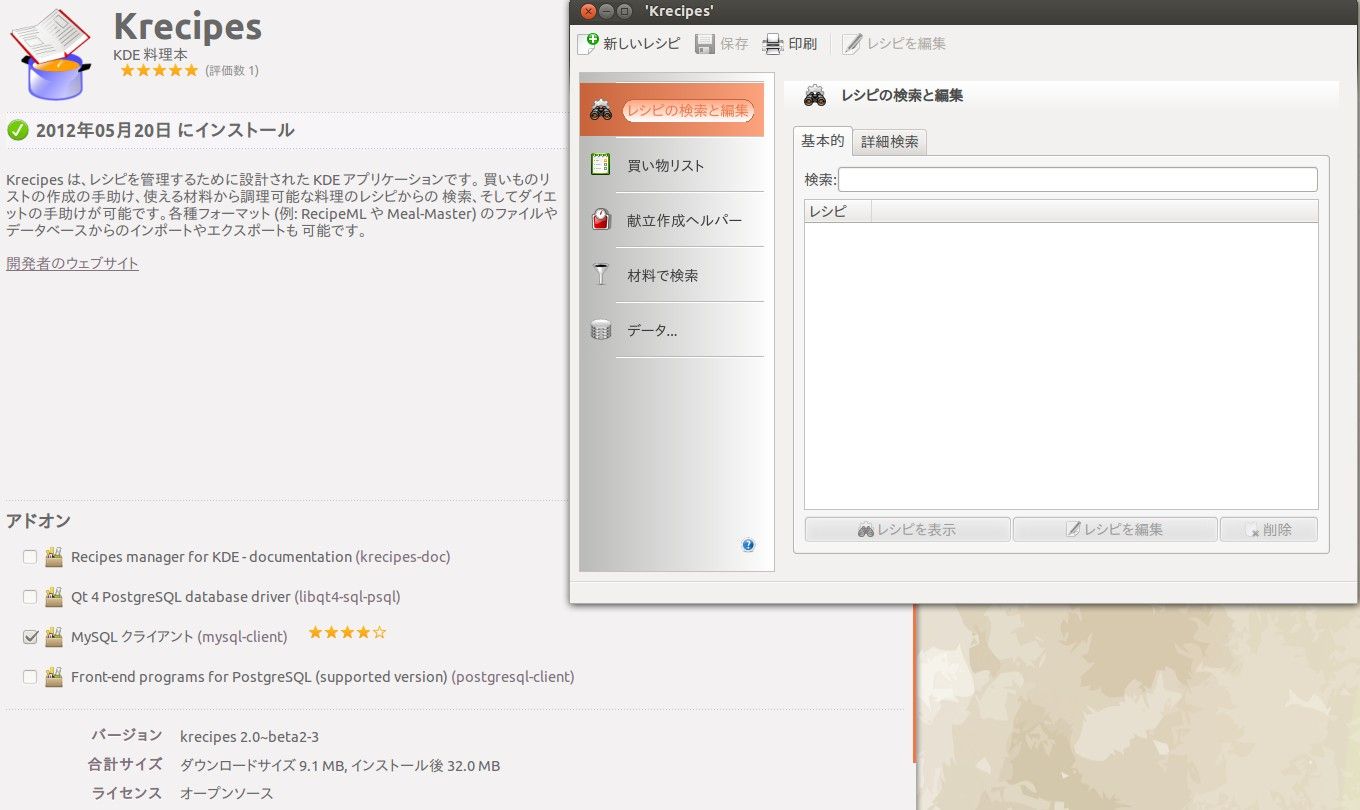The height and width of the screenshot is (810, 1360).
Task: Open レシピの検索と編集 in the sidebar
Action: click(x=672, y=110)
